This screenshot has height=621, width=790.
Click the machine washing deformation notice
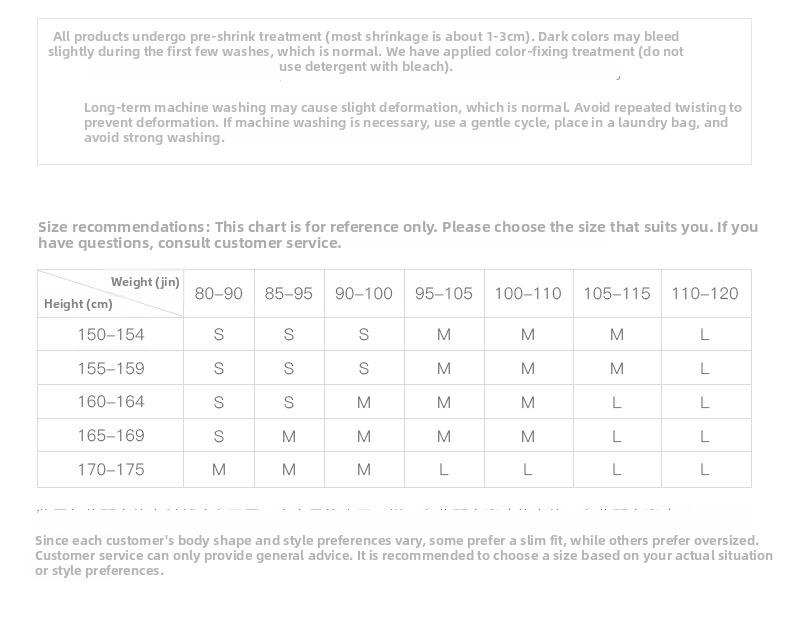coord(413,122)
